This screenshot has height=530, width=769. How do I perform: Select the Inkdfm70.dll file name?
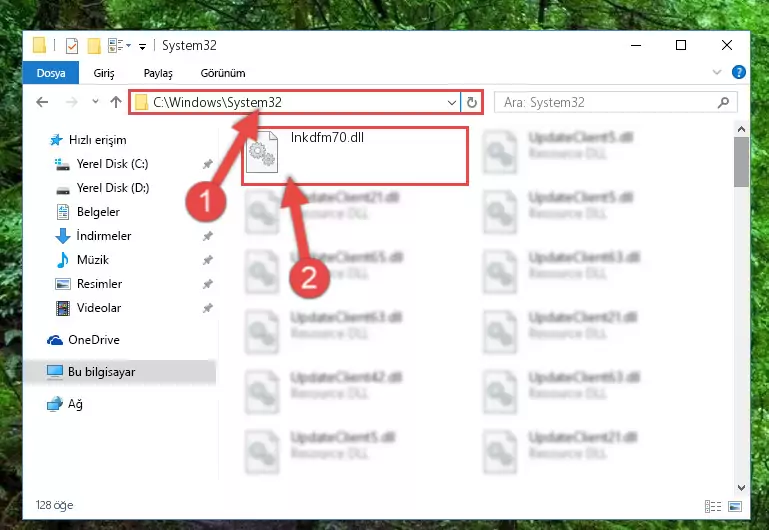pos(327,137)
